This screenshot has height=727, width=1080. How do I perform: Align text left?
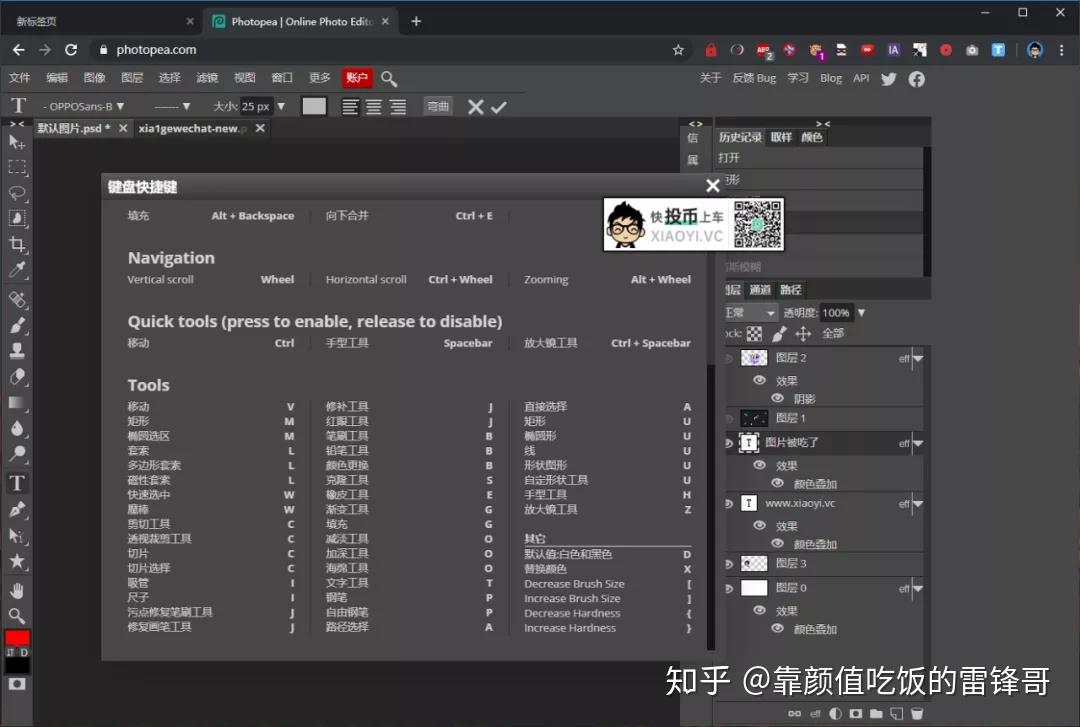point(351,107)
